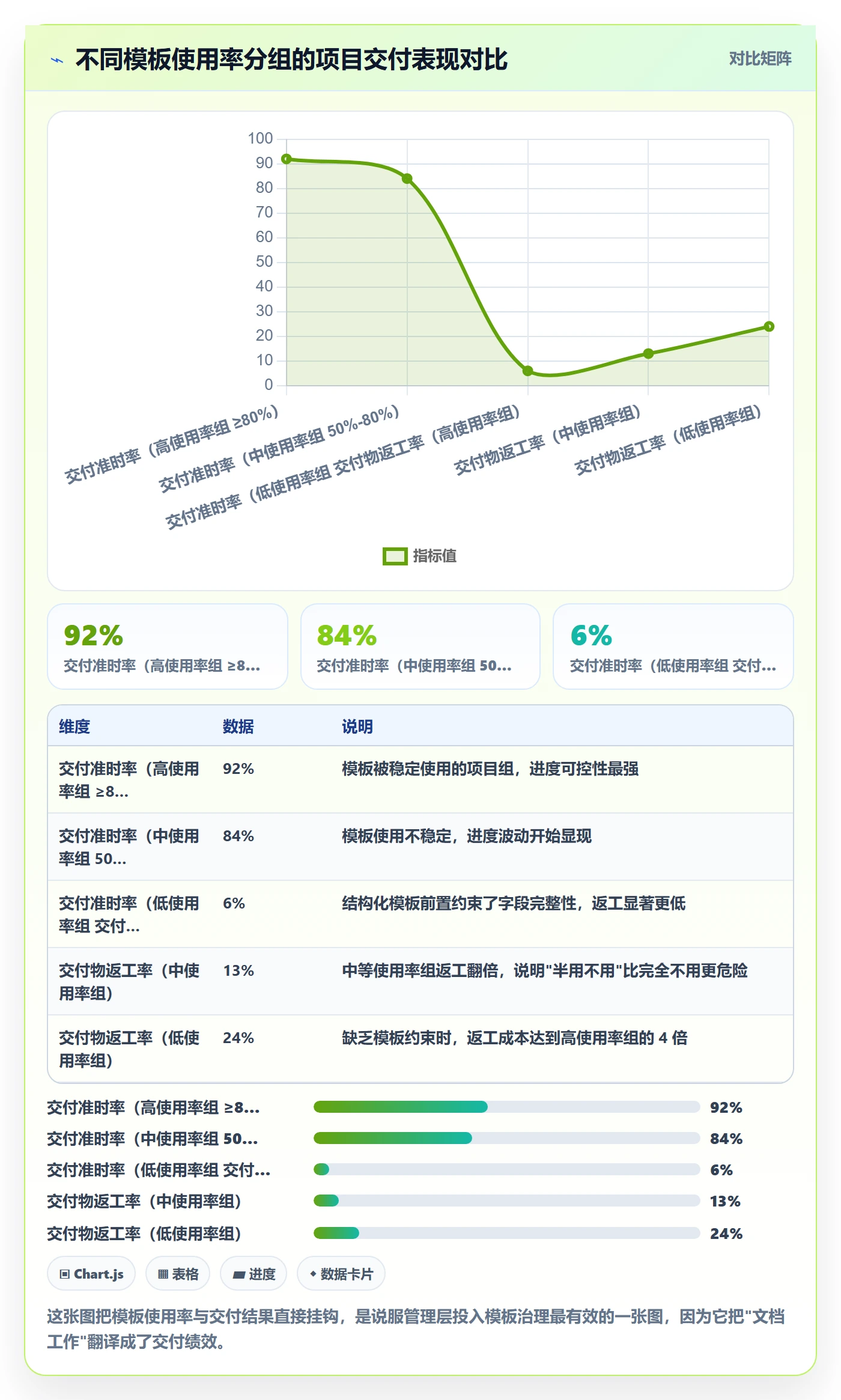Click the final chart data point at 24
The height and width of the screenshot is (1400, 841).
coord(769,326)
